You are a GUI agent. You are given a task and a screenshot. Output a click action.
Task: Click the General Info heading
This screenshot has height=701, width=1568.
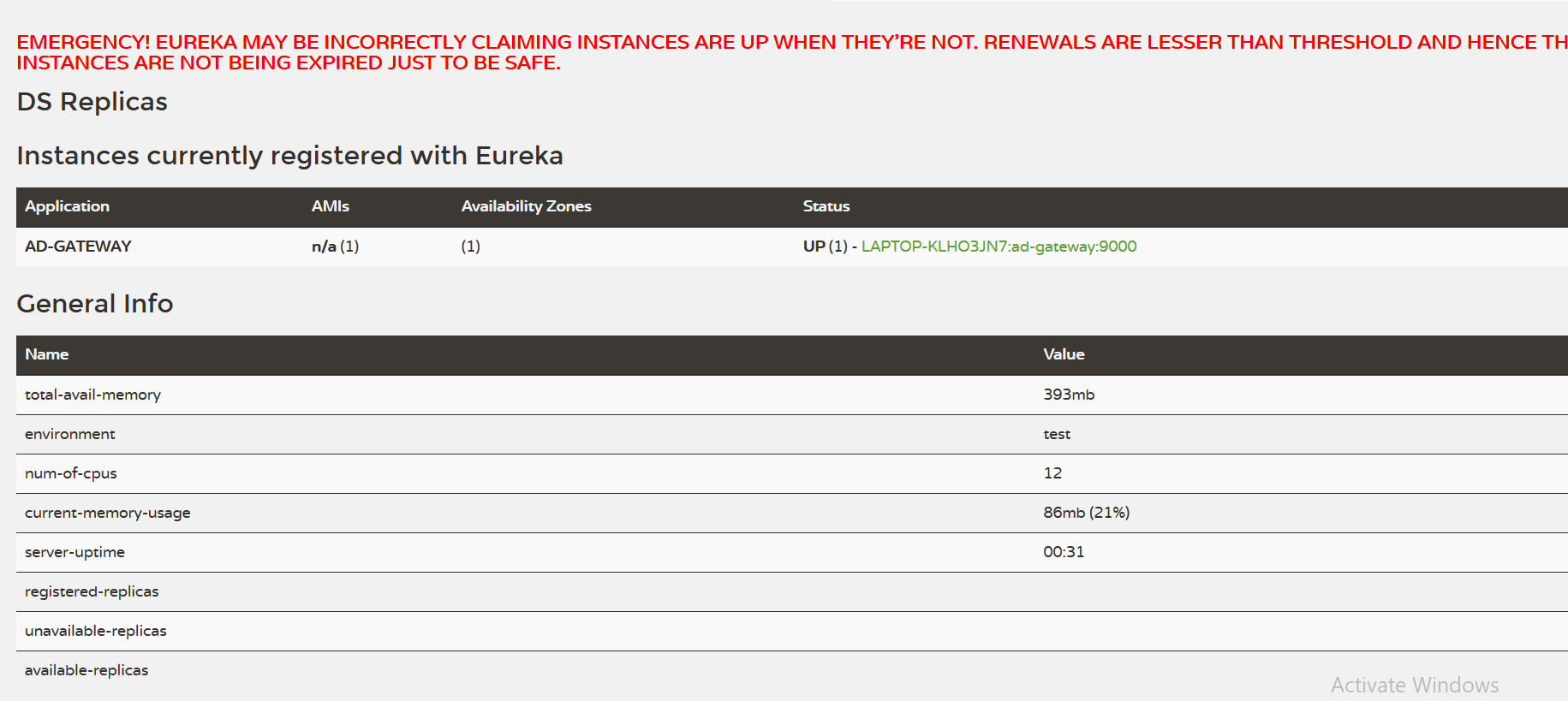(x=95, y=304)
